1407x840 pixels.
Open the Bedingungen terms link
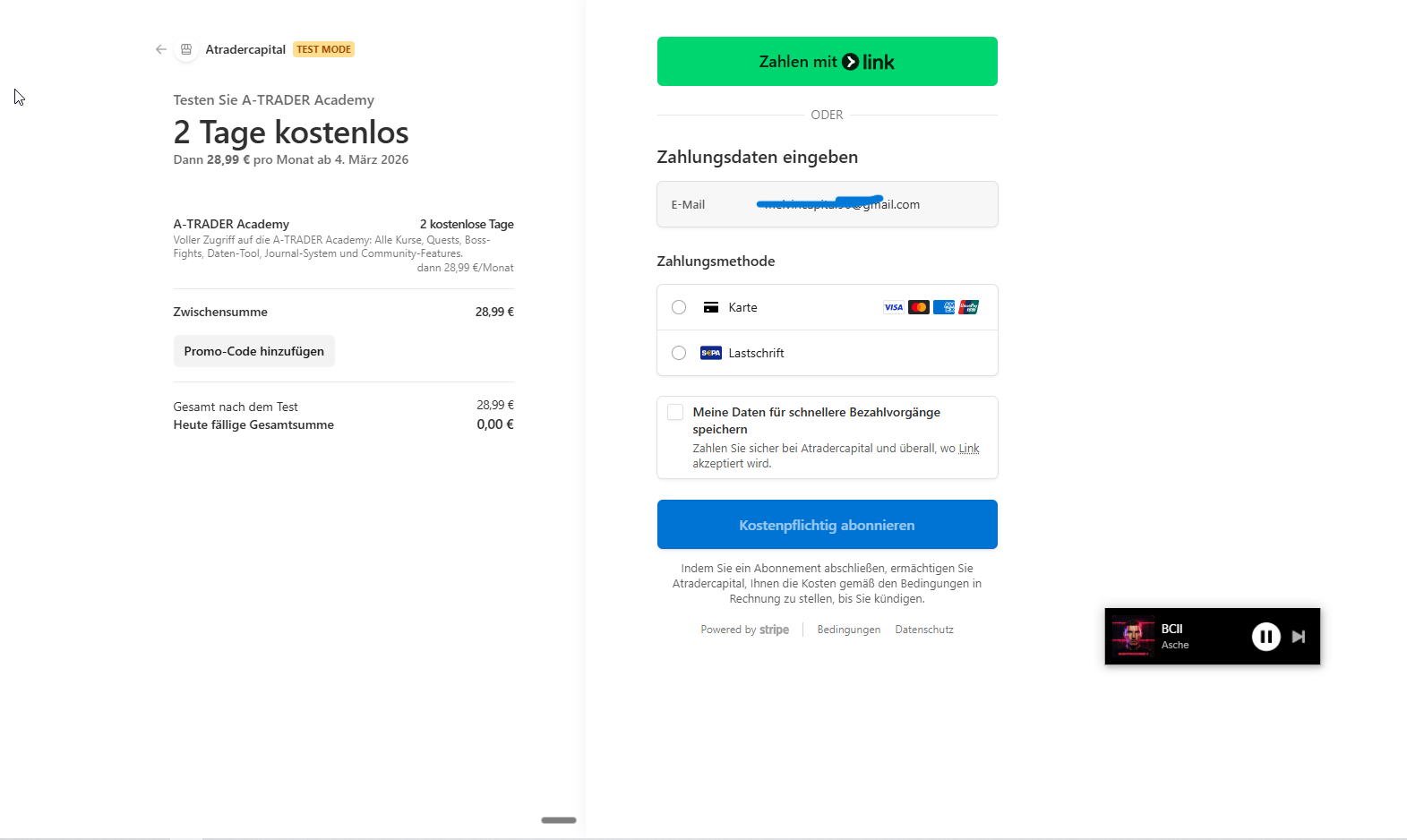pyautogui.click(x=847, y=630)
